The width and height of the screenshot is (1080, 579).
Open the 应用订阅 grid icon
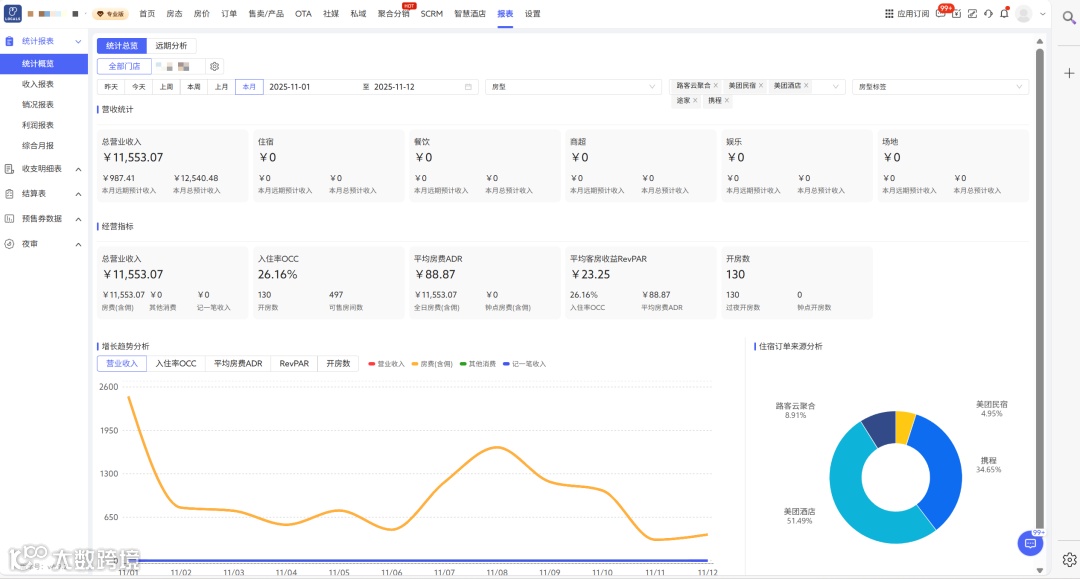889,14
